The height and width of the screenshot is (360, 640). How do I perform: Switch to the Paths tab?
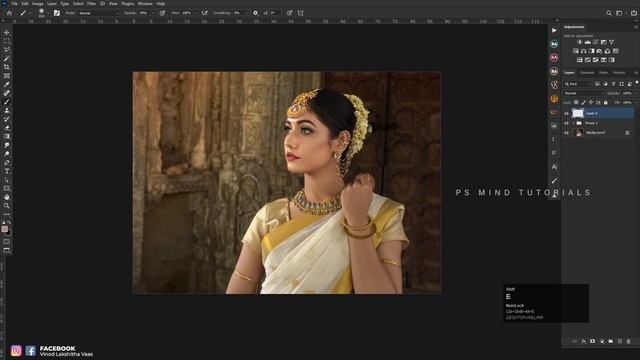coord(603,73)
